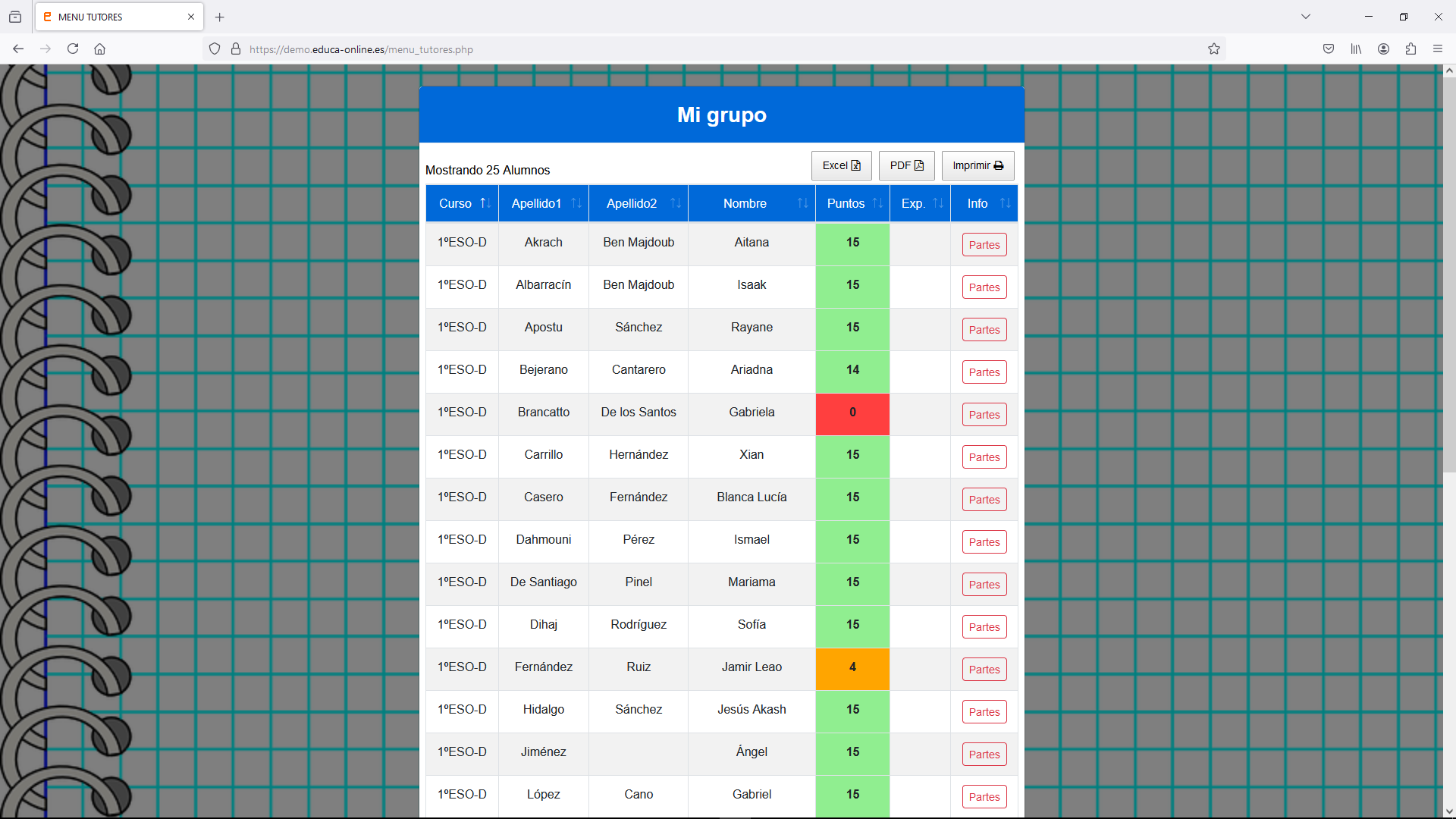Sort by Exp. column arrows
The height and width of the screenshot is (819, 1456).
click(x=938, y=203)
